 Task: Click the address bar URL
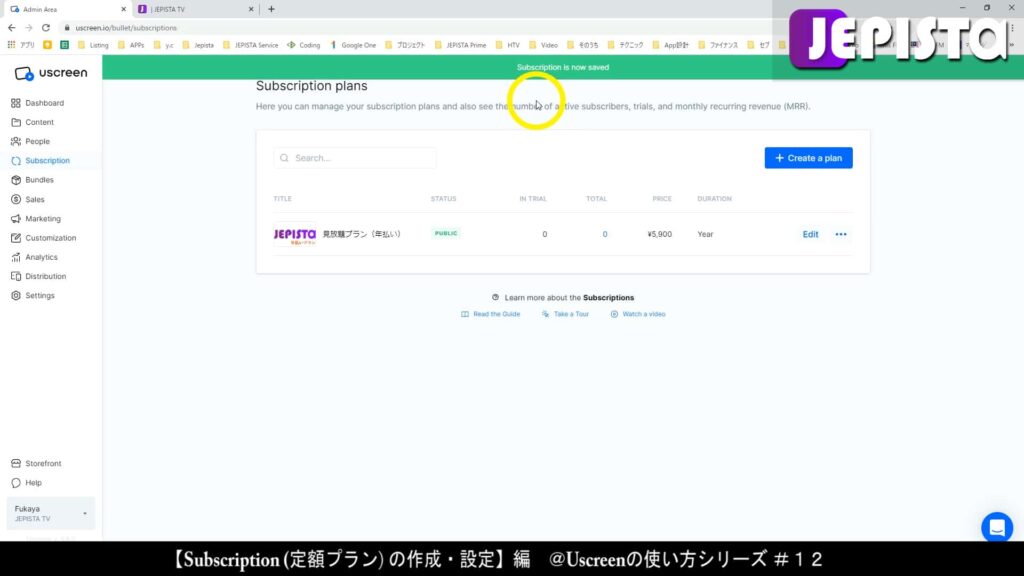(126, 28)
